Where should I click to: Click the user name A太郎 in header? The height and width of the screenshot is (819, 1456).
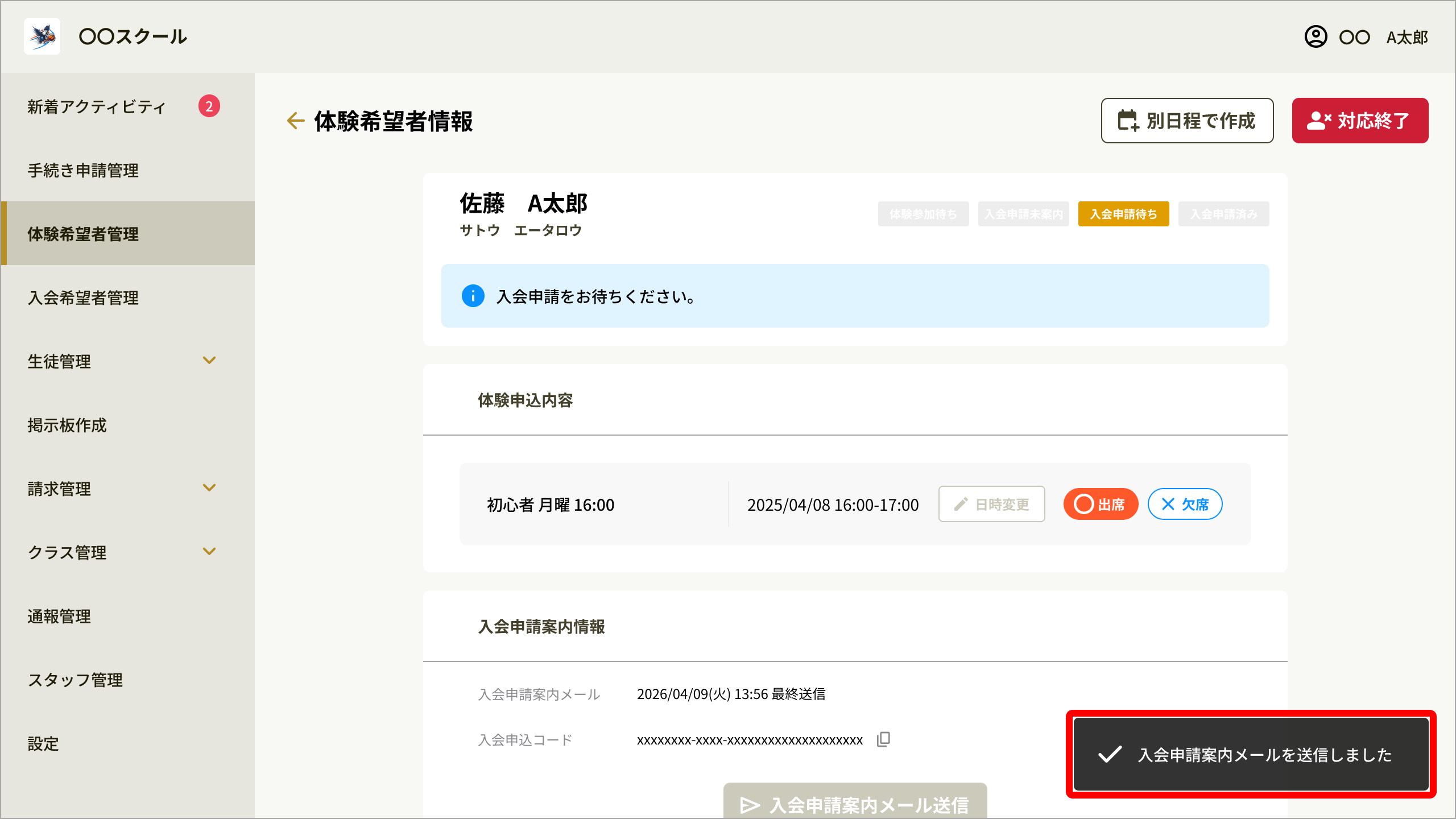tap(1407, 38)
